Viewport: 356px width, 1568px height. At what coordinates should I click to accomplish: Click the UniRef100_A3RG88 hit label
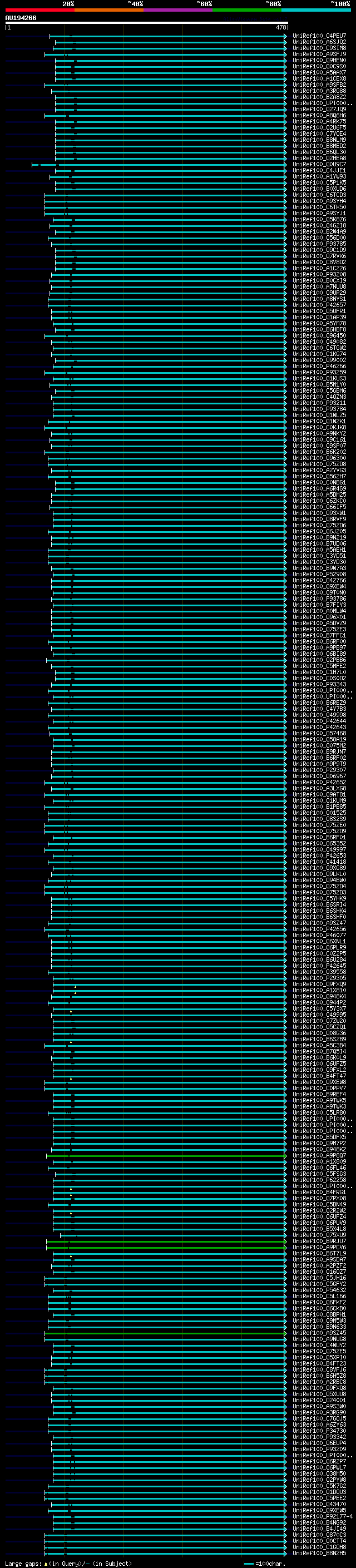319,91
